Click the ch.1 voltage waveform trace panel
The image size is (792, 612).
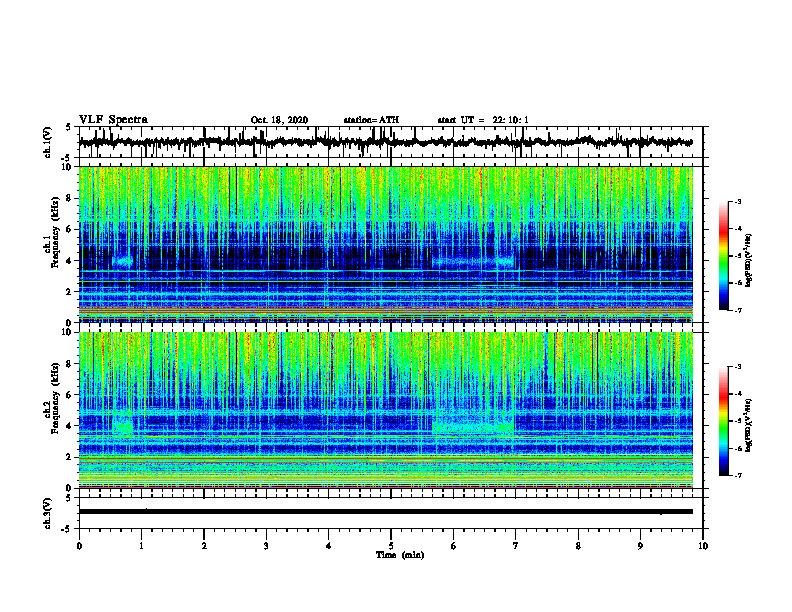(x=391, y=142)
